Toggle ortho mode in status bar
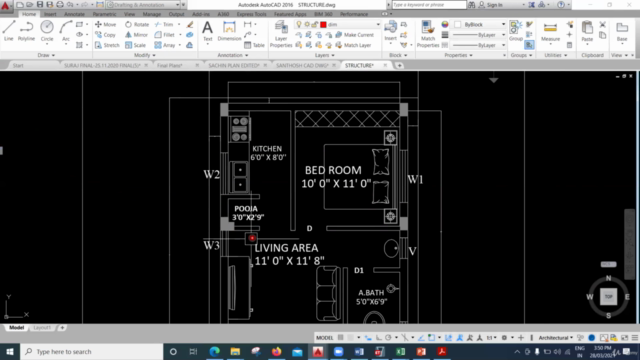The width and height of the screenshot is (640, 360). click(x=378, y=338)
